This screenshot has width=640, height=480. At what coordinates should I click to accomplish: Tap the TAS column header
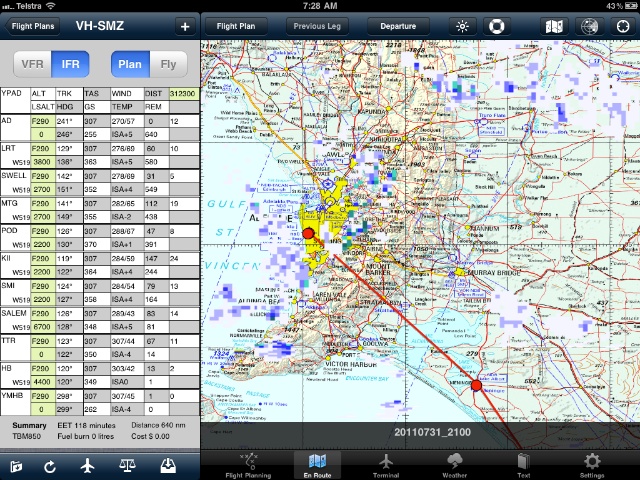[96, 93]
